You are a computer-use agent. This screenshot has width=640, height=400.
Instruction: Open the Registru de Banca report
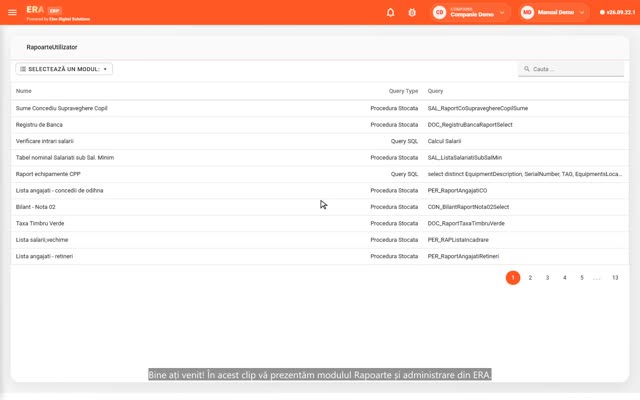(x=39, y=124)
